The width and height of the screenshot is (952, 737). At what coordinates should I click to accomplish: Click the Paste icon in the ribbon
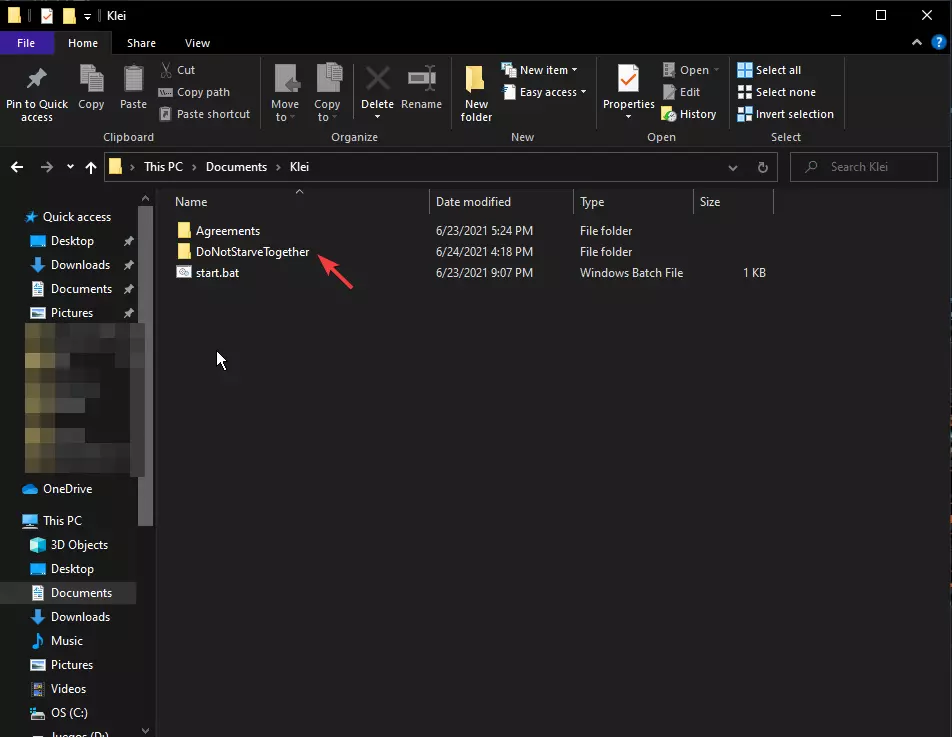point(133,79)
